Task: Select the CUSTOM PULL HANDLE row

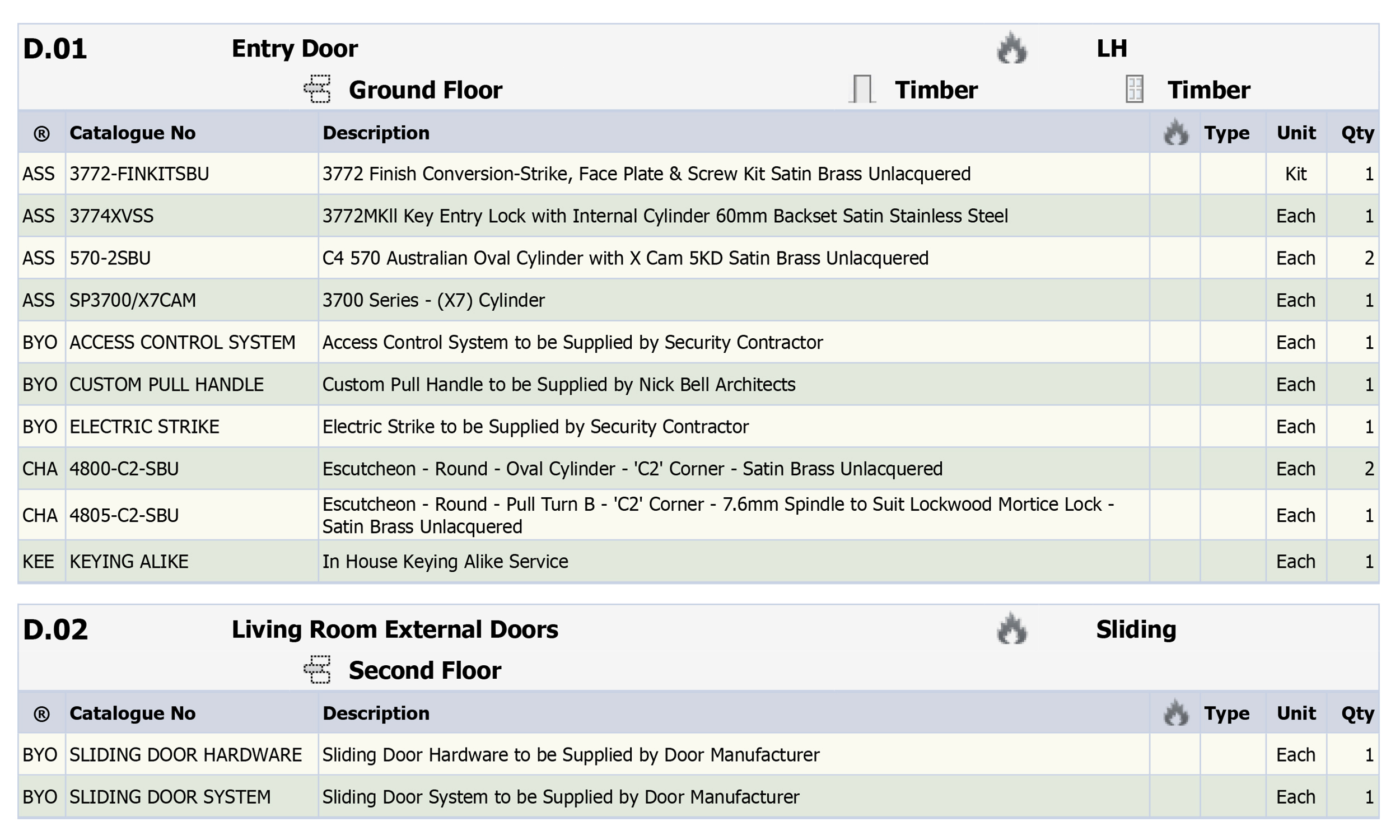Action: tap(698, 384)
